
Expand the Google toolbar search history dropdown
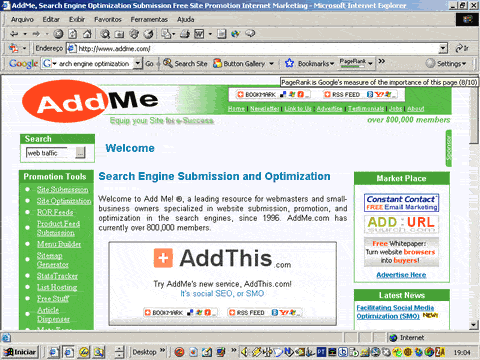click(x=138, y=63)
